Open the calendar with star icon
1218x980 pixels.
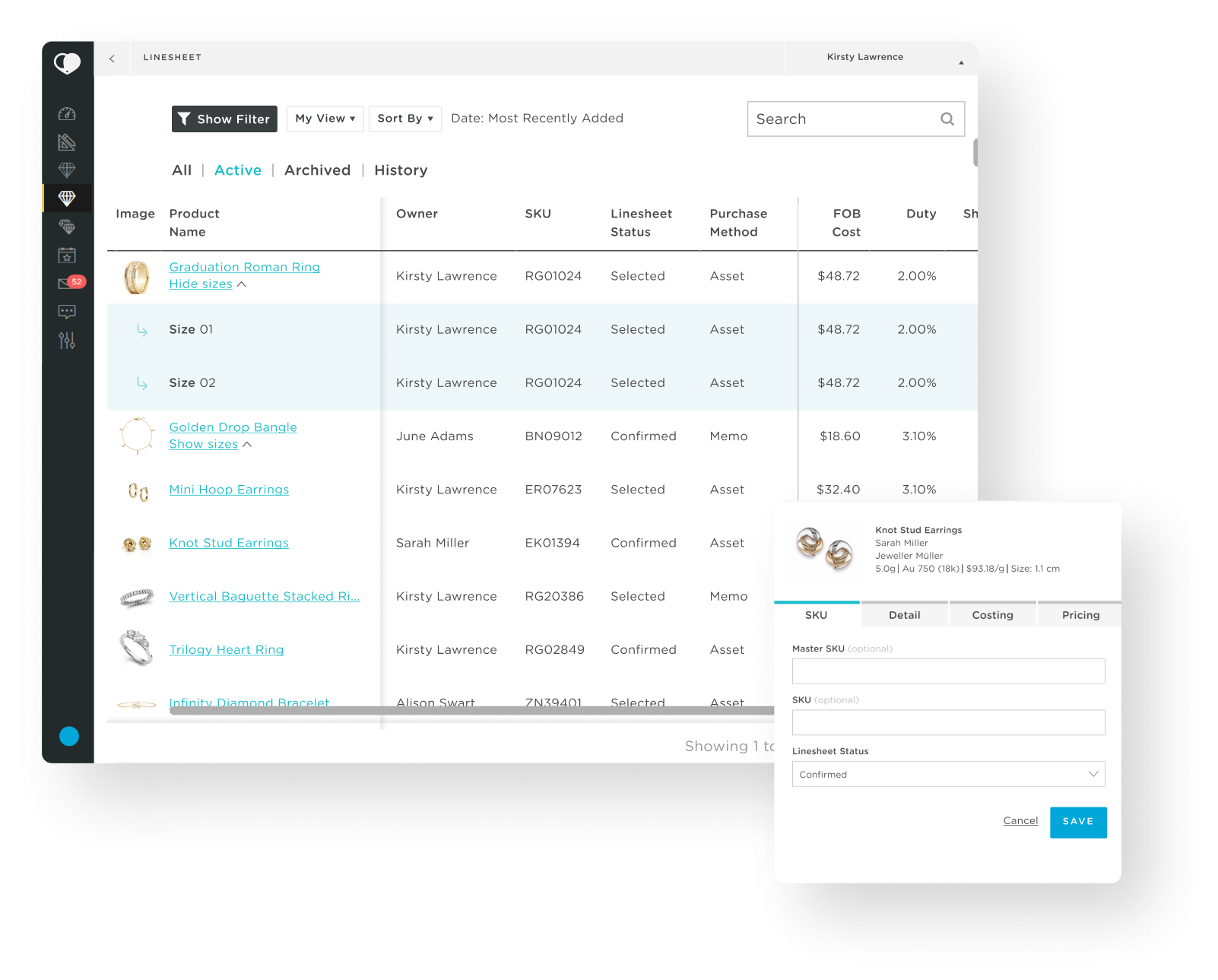click(67, 255)
